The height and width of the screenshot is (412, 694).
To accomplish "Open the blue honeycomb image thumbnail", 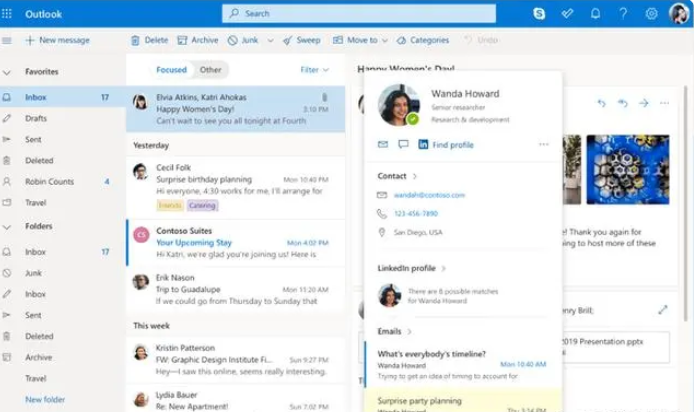I will [x=628, y=169].
